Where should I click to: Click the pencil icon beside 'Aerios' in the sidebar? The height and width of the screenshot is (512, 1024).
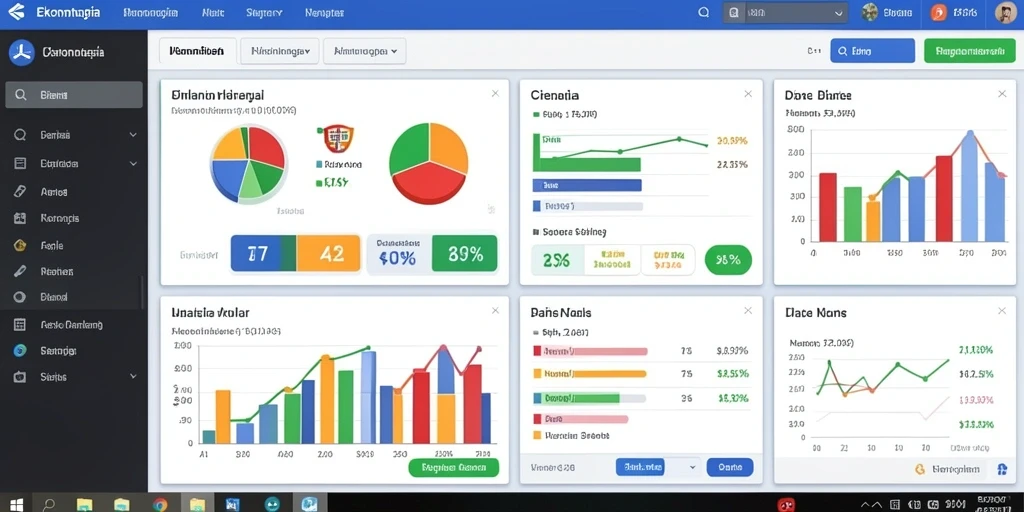click(x=20, y=191)
